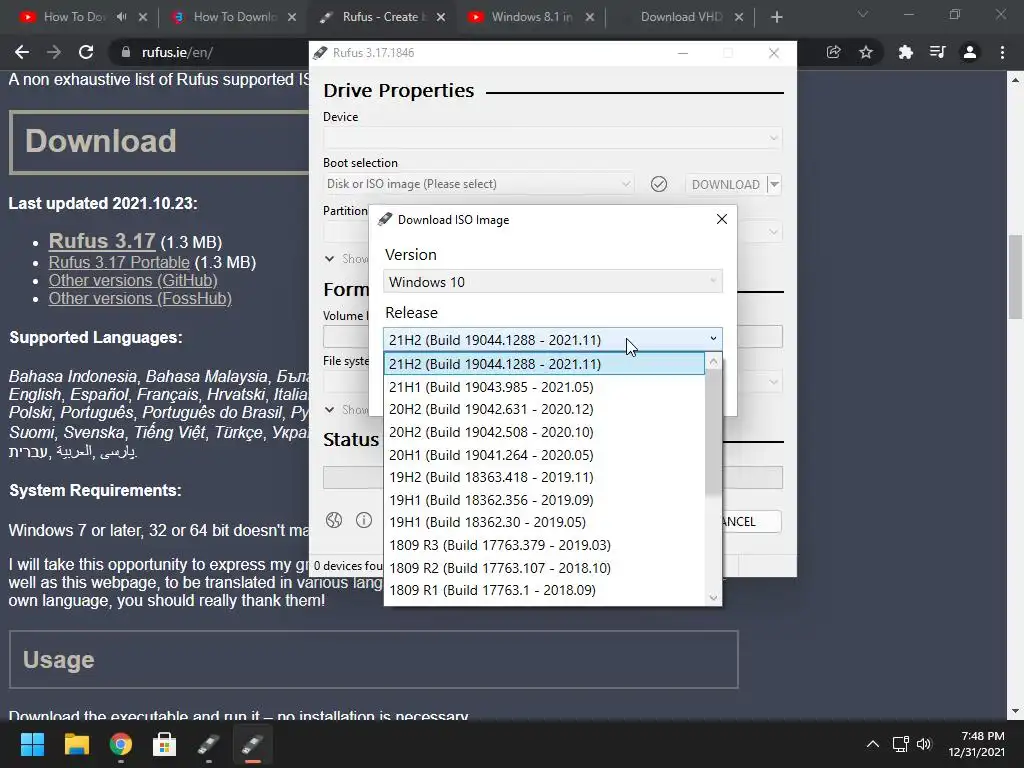Collapse the Release combo box arrow
1024x768 pixels.
713,339
